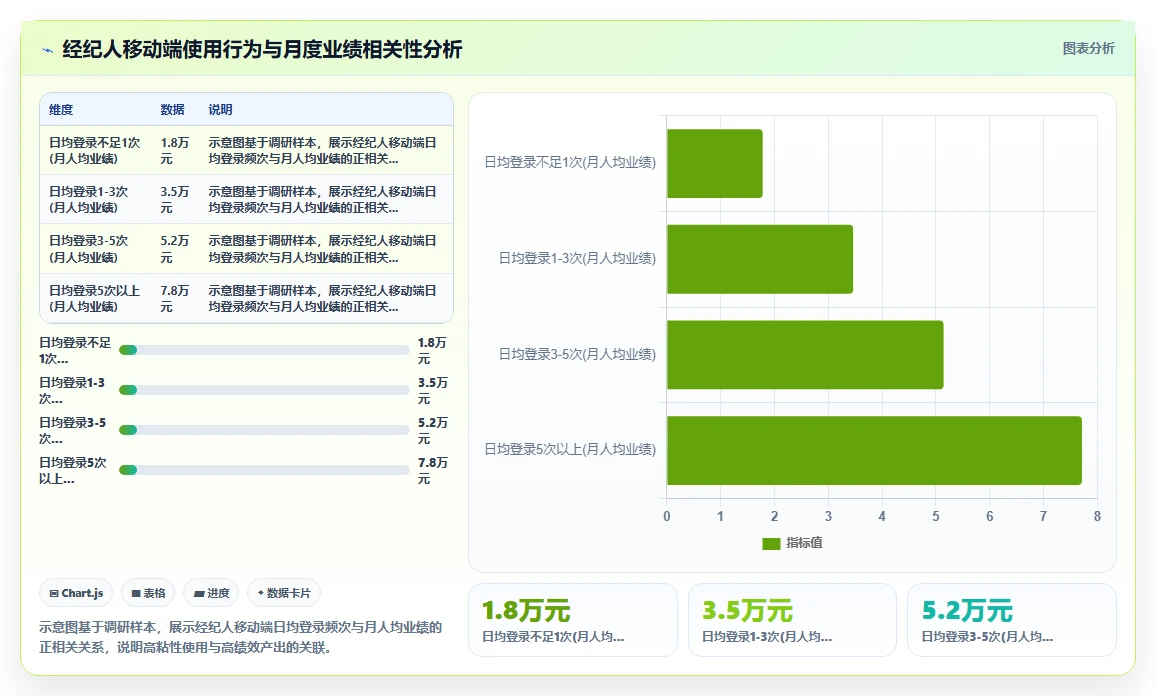Click y-axis label 日均登录不足1次(月人均业绩)
The image size is (1156, 696).
click(x=570, y=163)
